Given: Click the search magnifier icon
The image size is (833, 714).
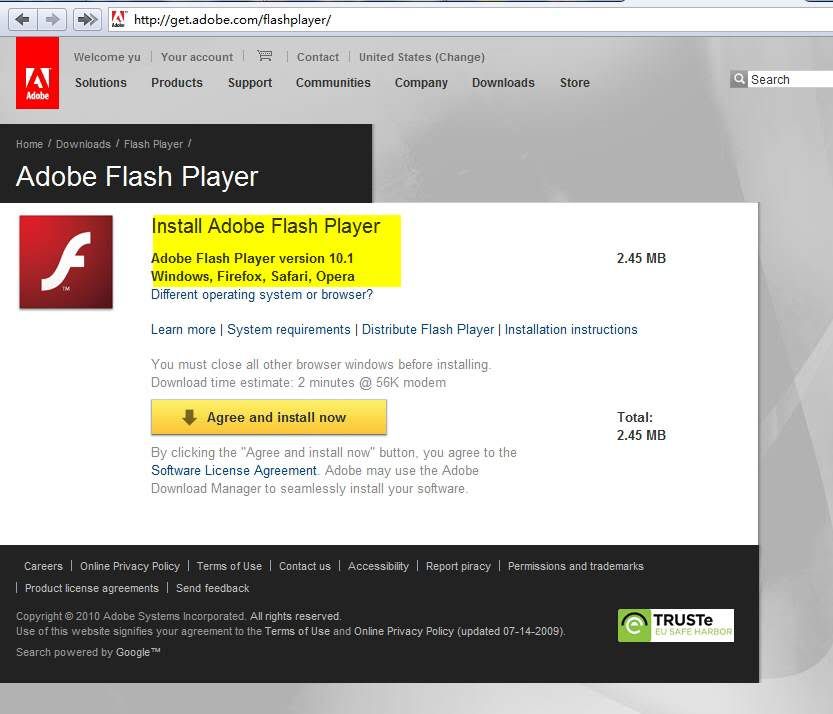Looking at the screenshot, I should pyautogui.click(x=739, y=79).
